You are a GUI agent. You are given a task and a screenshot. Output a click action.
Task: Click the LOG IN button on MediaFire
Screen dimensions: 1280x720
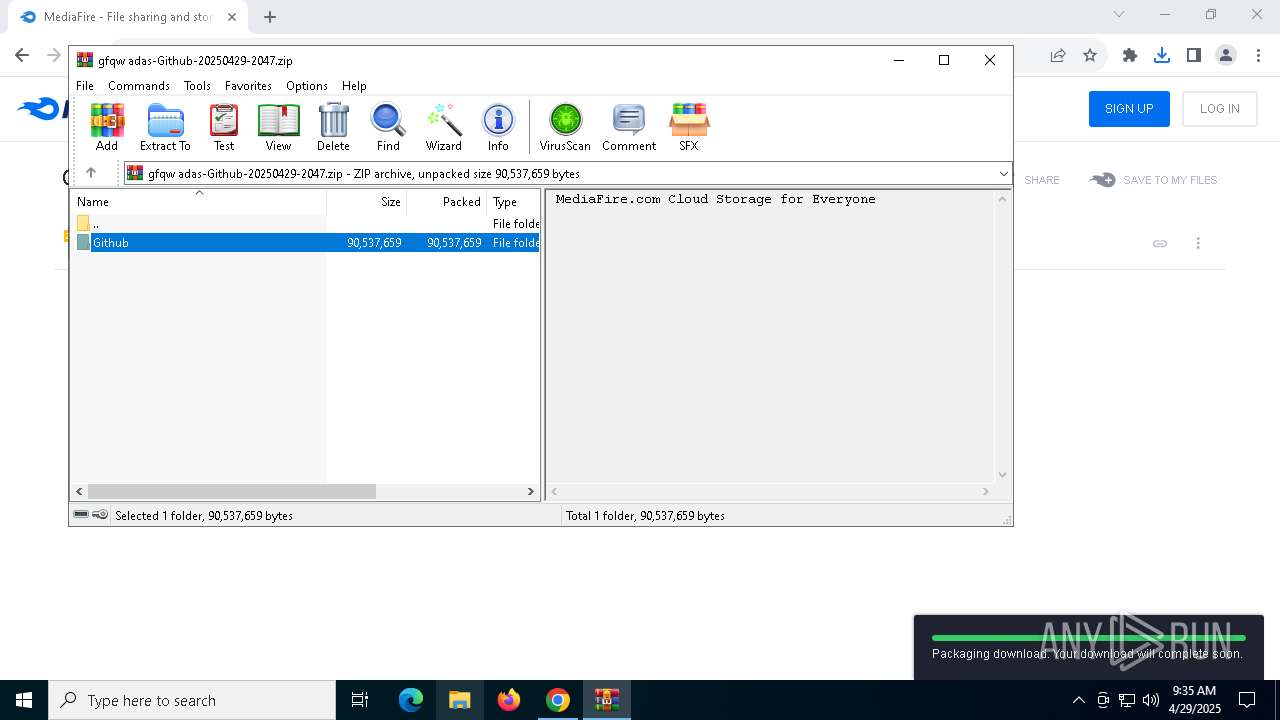1220,109
